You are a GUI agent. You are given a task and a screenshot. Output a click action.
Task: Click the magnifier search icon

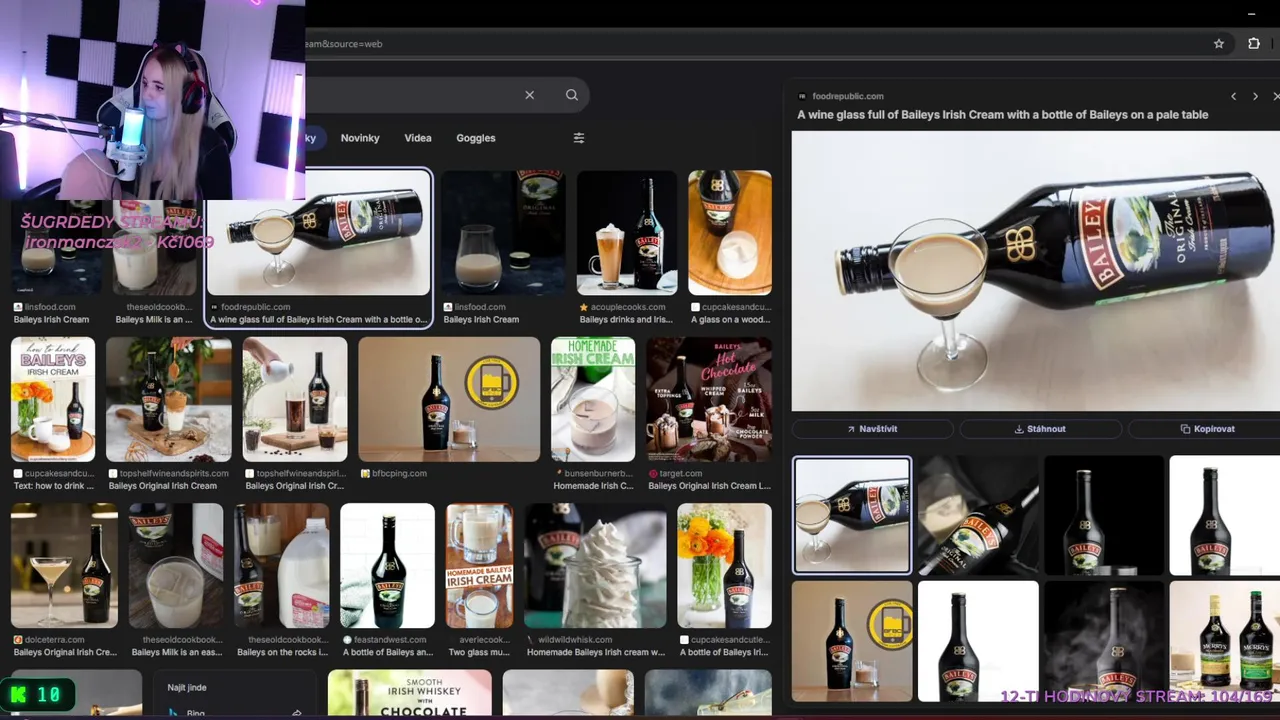(571, 95)
